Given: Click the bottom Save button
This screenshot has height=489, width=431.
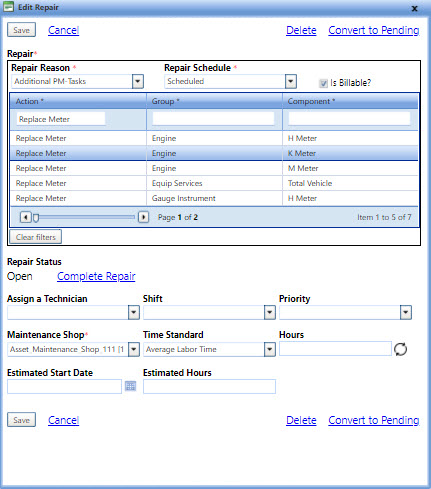Looking at the screenshot, I should (21, 420).
